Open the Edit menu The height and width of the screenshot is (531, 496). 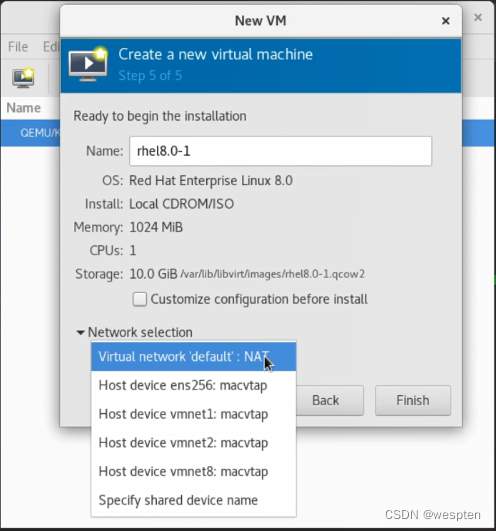pyautogui.click(x=51, y=47)
